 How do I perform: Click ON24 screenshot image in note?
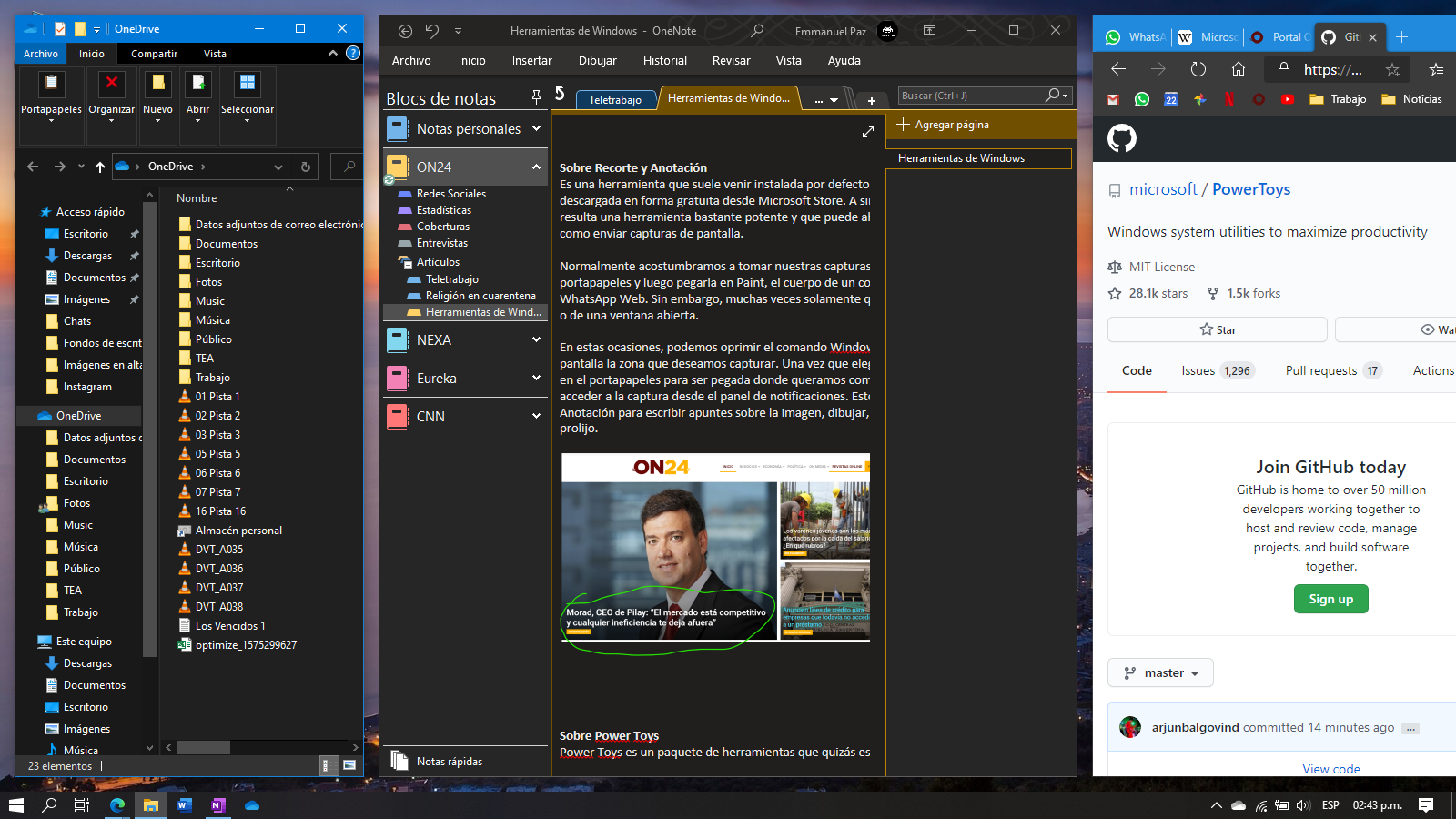715,548
